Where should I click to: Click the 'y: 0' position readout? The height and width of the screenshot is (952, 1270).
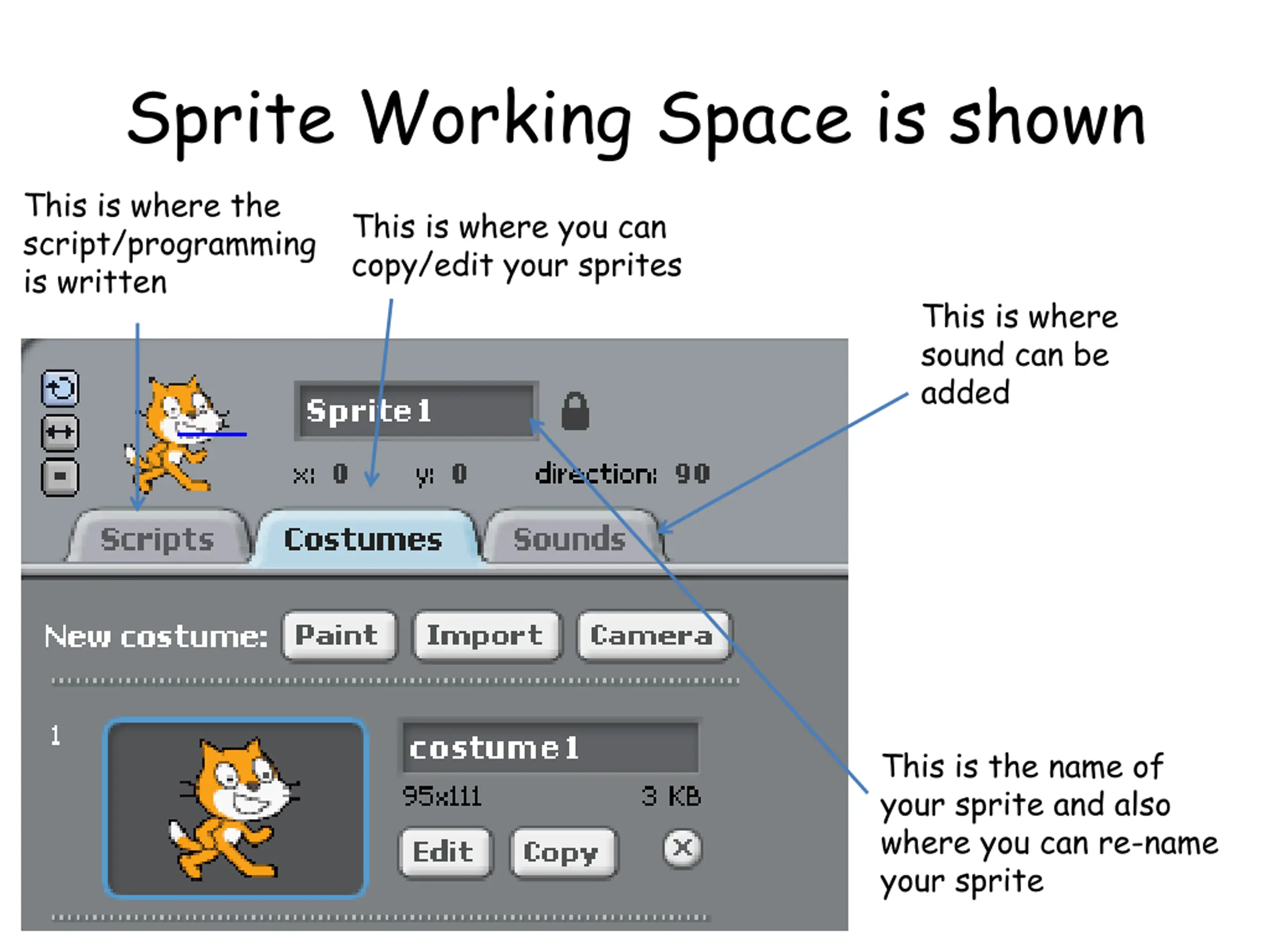(x=442, y=475)
